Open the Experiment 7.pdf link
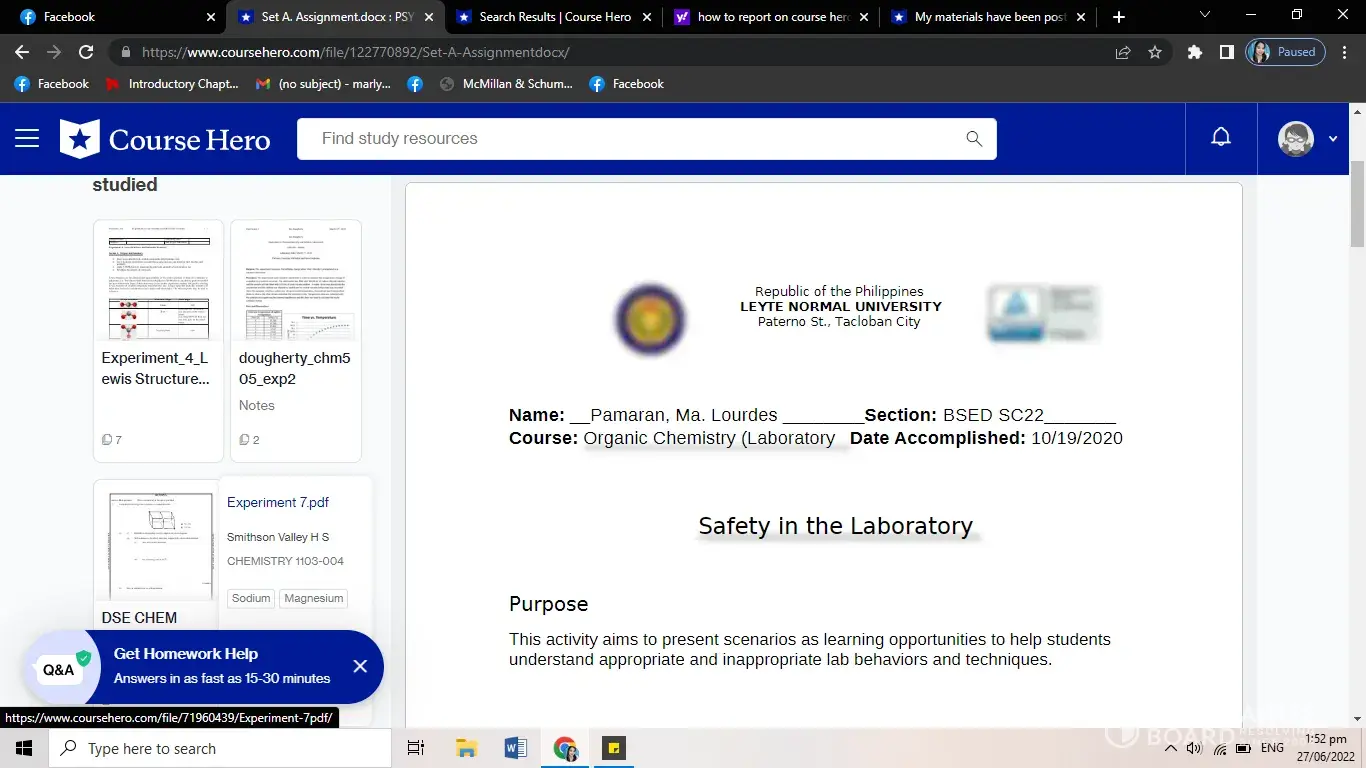The height and width of the screenshot is (768, 1366). click(278, 503)
